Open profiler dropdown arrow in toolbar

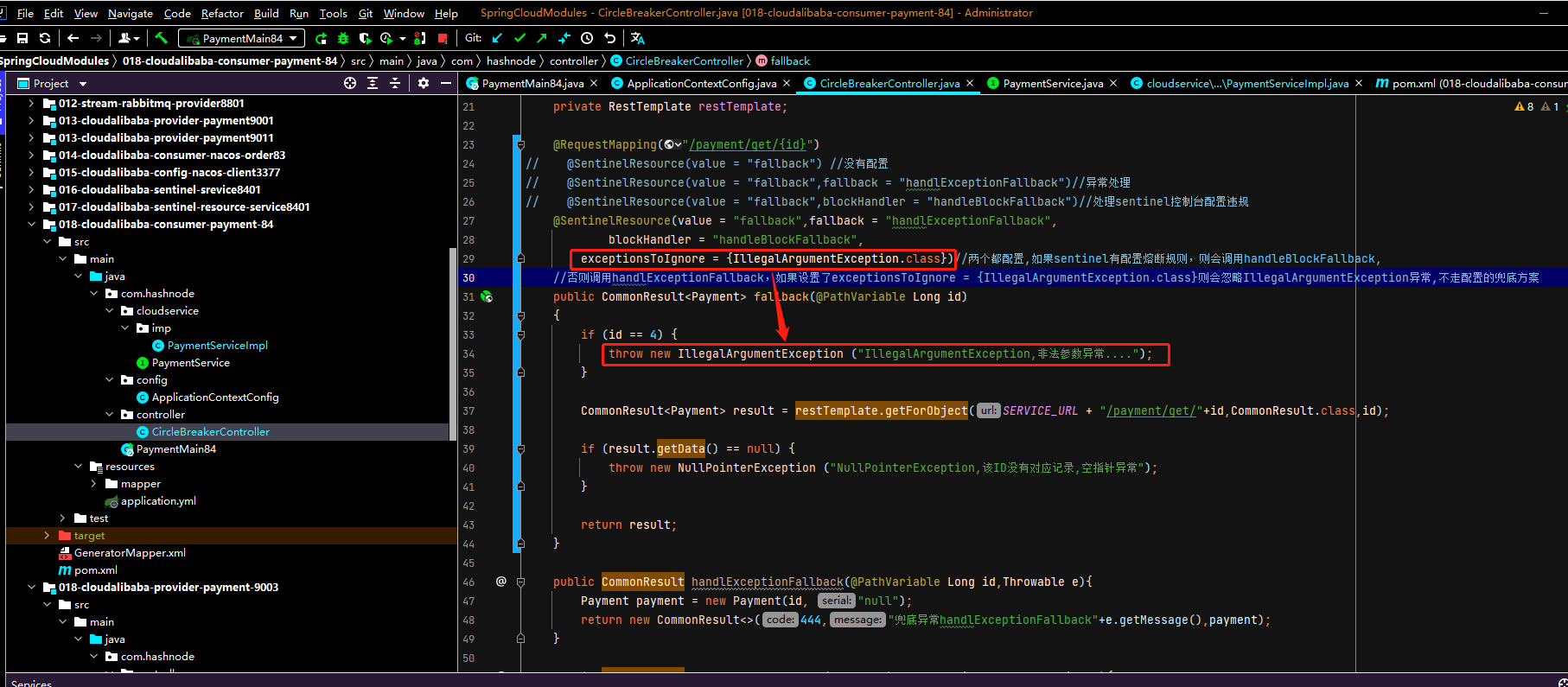[402, 38]
